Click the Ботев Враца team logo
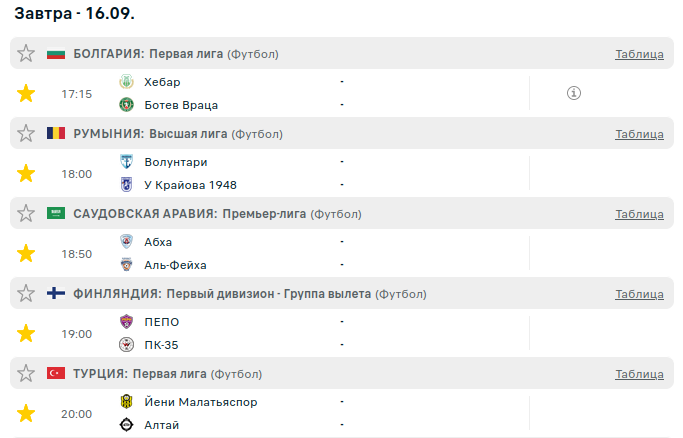683x438 pixels. tap(127, 105)
